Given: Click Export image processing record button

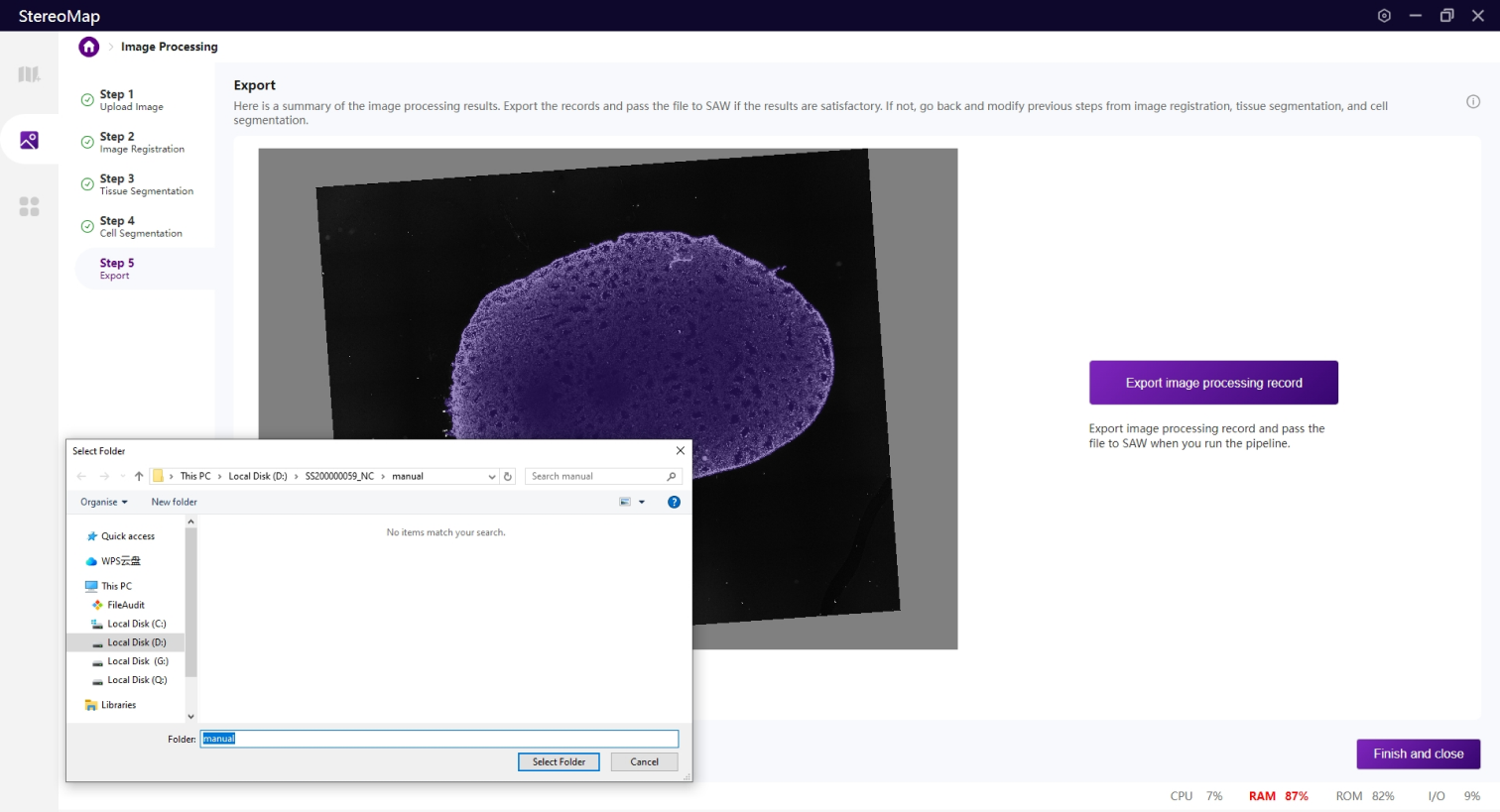Looking at the screenshot, I should tap(1213, 383).
